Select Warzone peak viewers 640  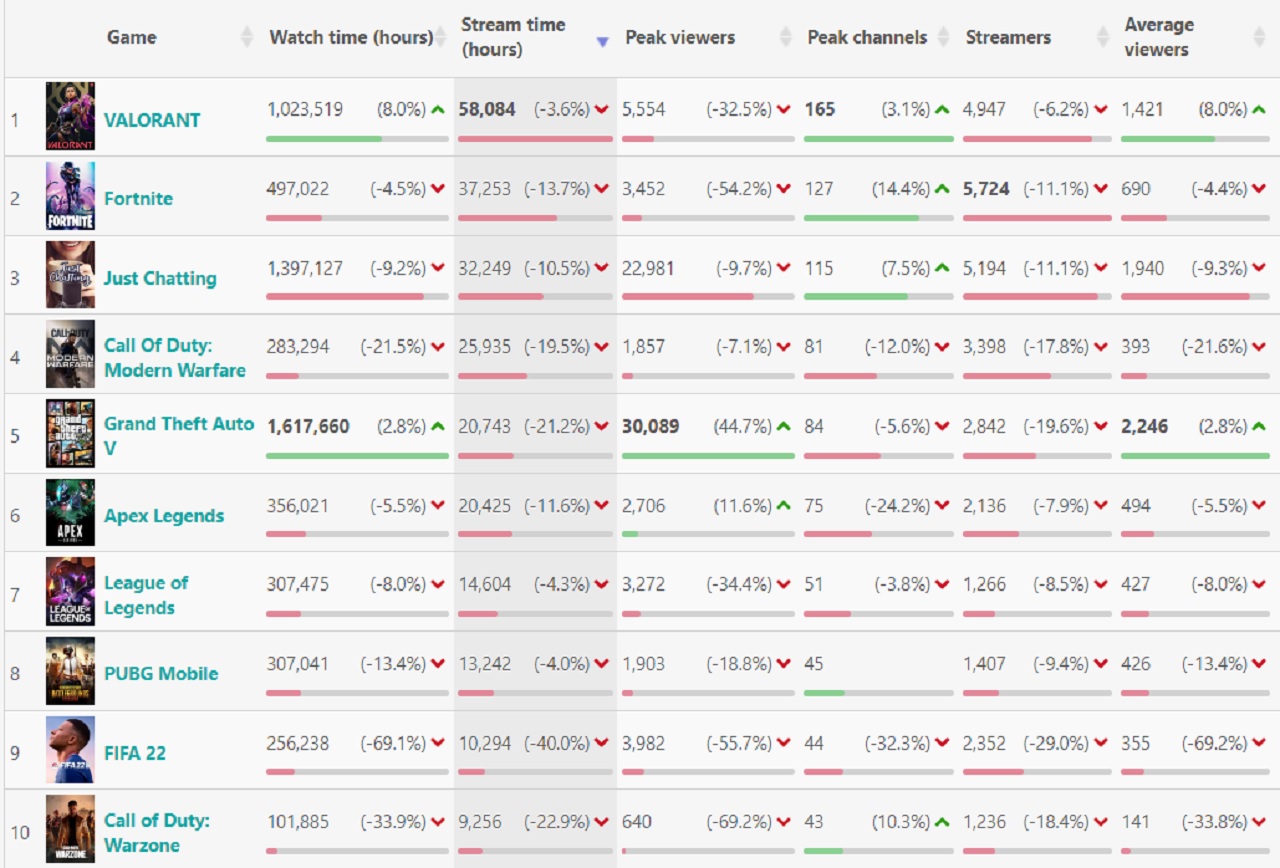click(x=636, y=822)
